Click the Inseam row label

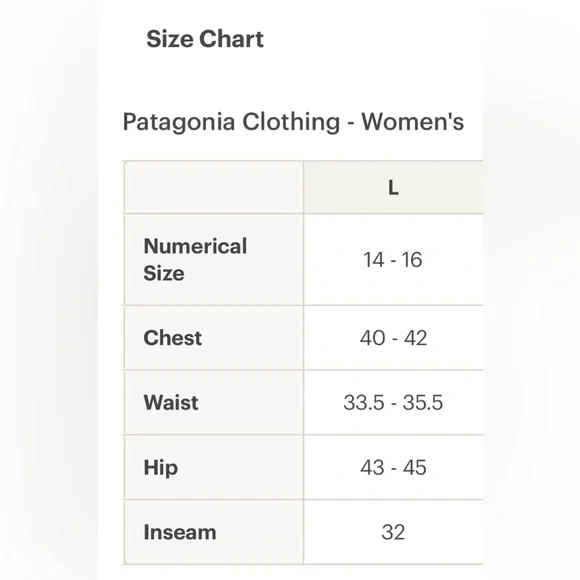point(180,532)
